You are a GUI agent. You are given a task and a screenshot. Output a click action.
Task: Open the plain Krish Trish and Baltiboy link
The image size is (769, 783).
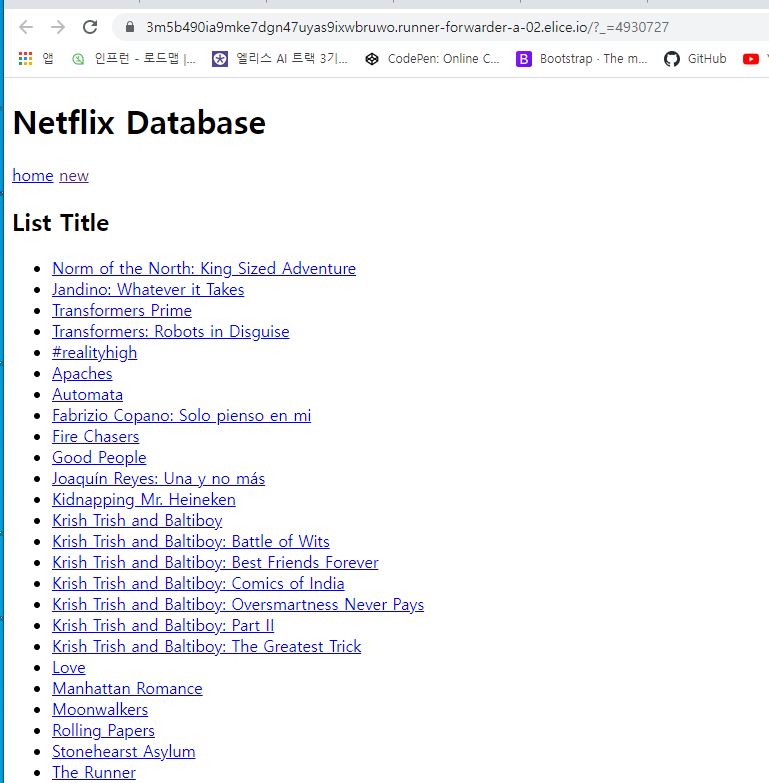coord(137,520)
